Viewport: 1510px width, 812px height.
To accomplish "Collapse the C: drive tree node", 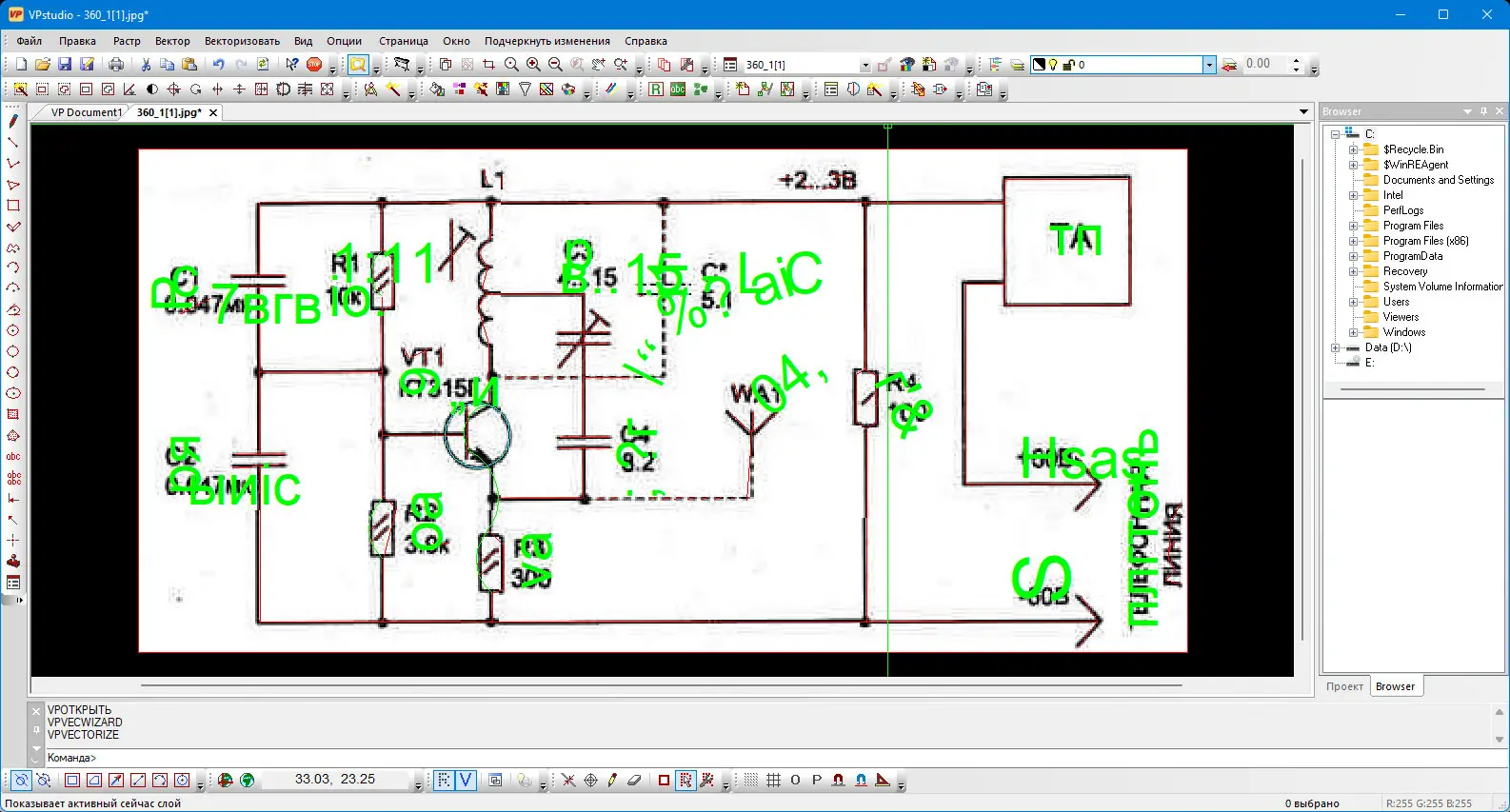I will click(1335, 134).
